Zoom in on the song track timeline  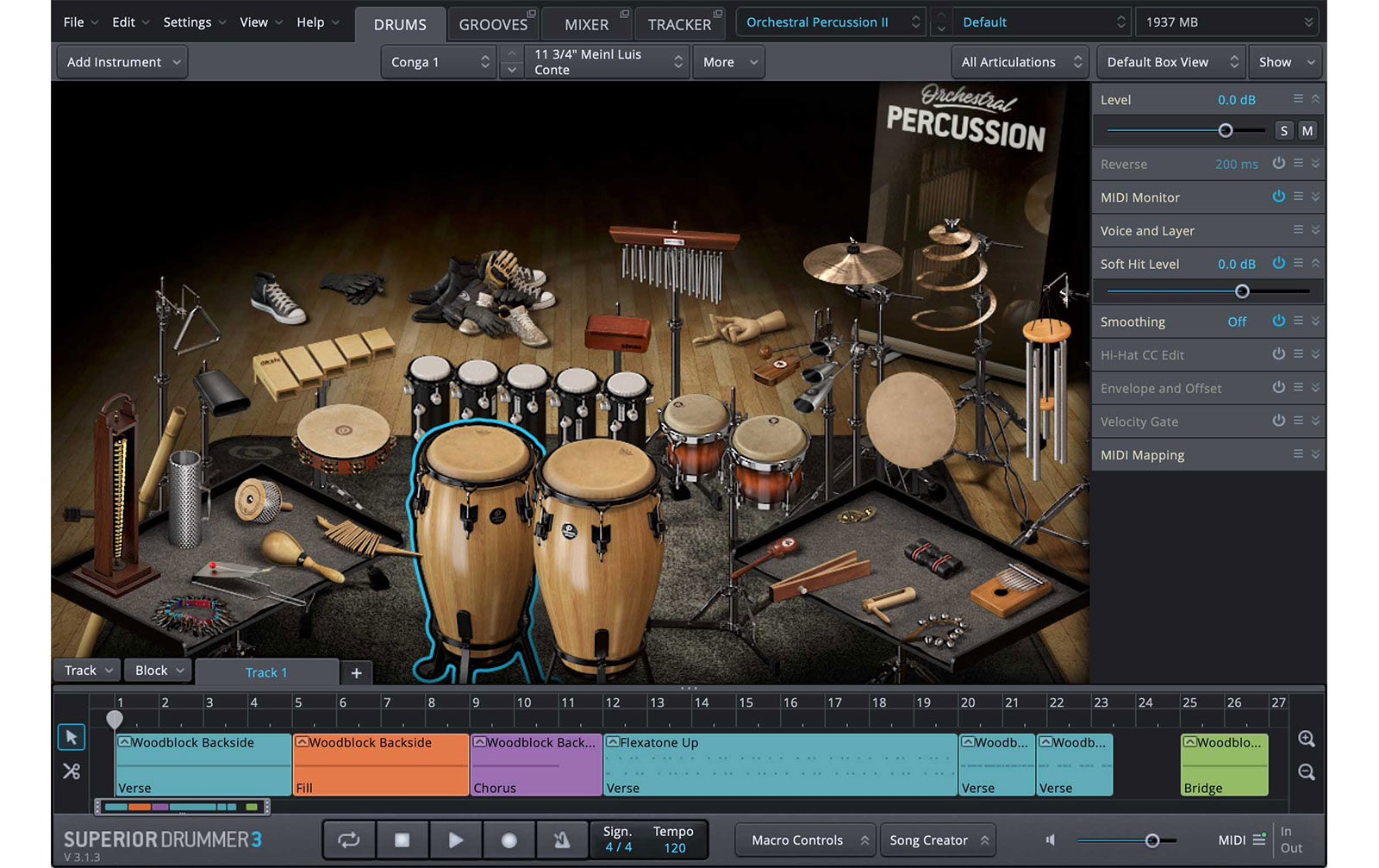click(1307, 739)
